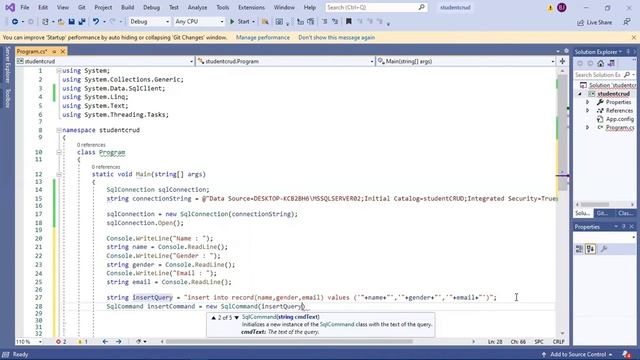Click the navigate forward arrow in editor status

pyautogui.click(x=118, y=342)
